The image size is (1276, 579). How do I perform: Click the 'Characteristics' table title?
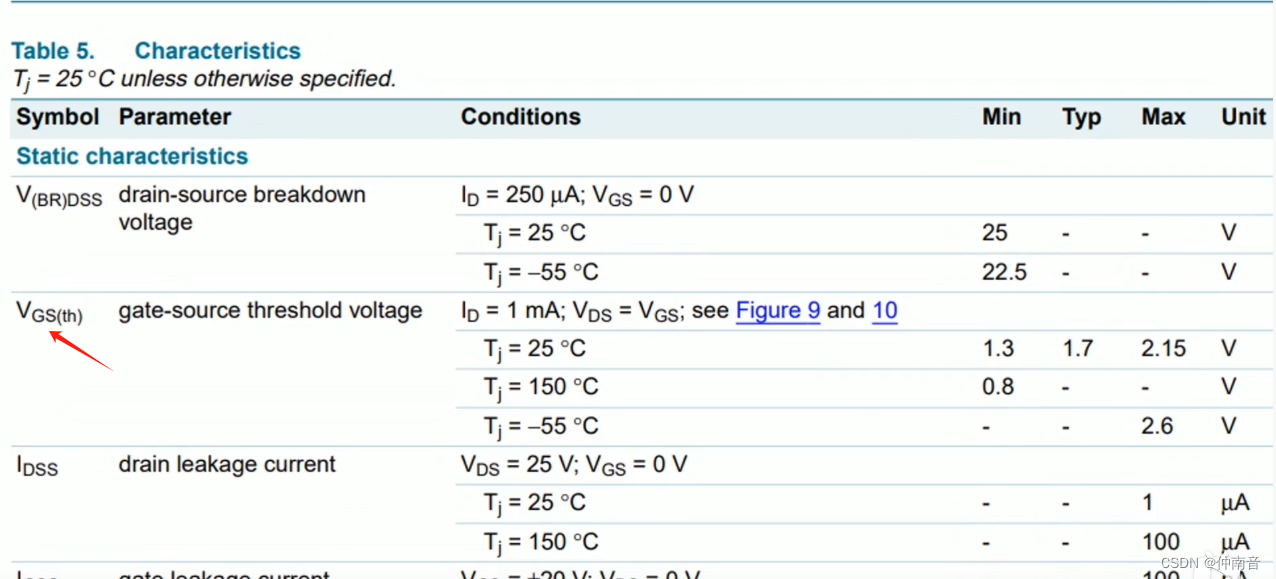tap(218, 51)
